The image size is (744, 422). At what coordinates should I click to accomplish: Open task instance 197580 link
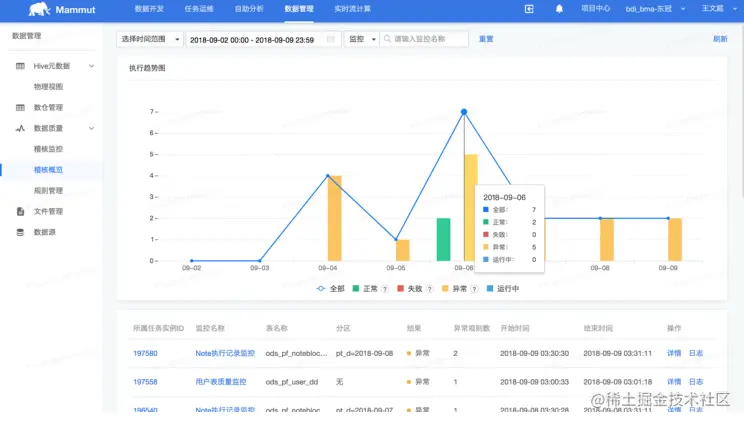(145, 353)
